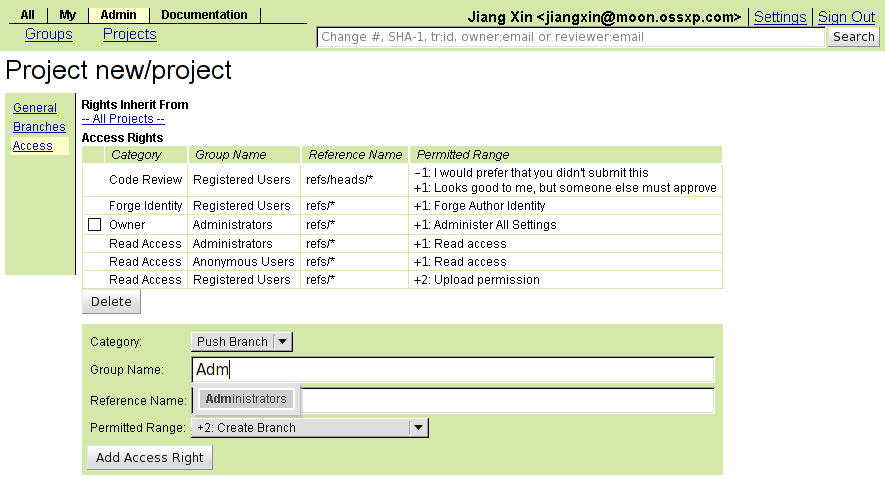Open the Settings link
Screen dimensions: 885x483
(780, 17)
